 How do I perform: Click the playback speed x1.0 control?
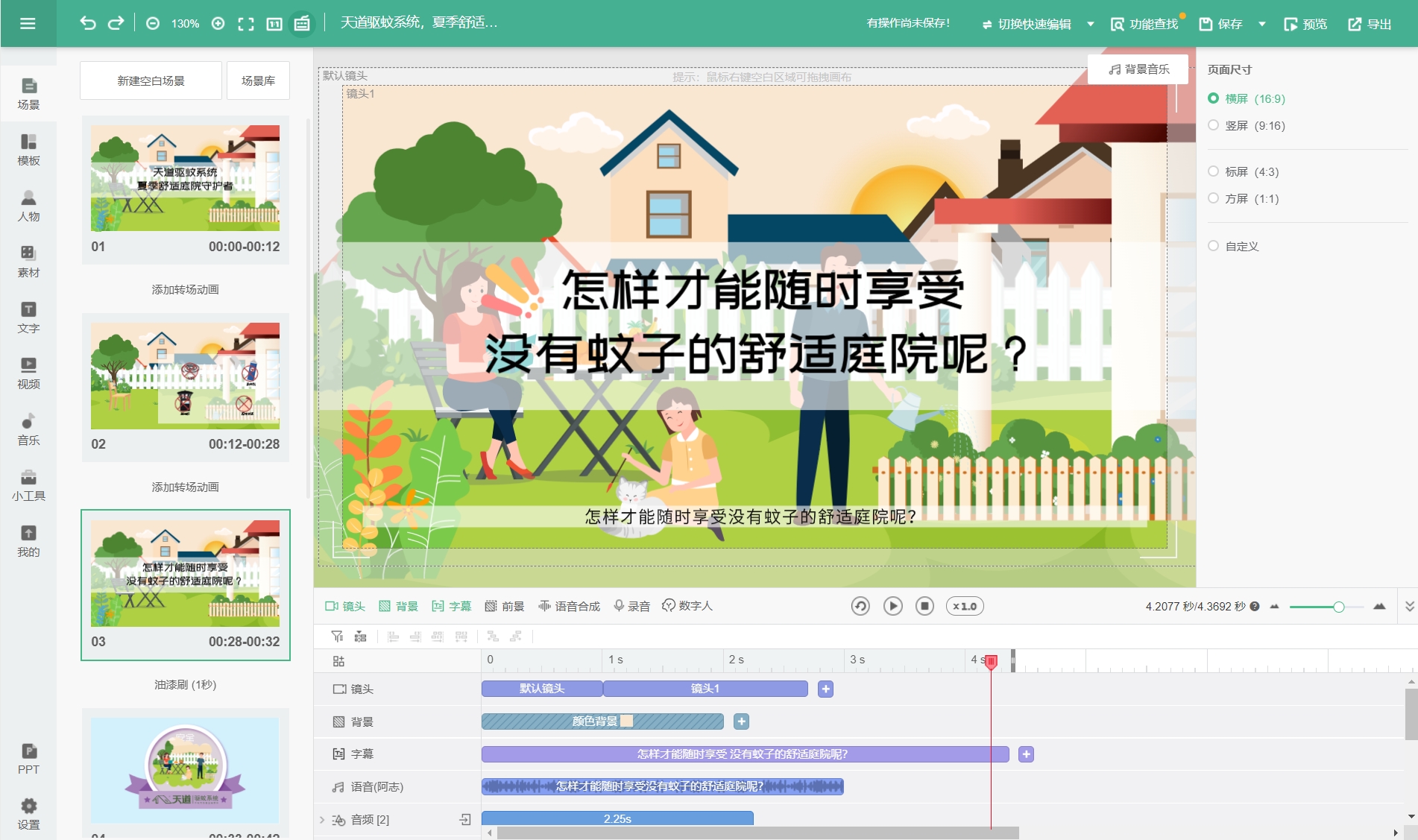965,606
